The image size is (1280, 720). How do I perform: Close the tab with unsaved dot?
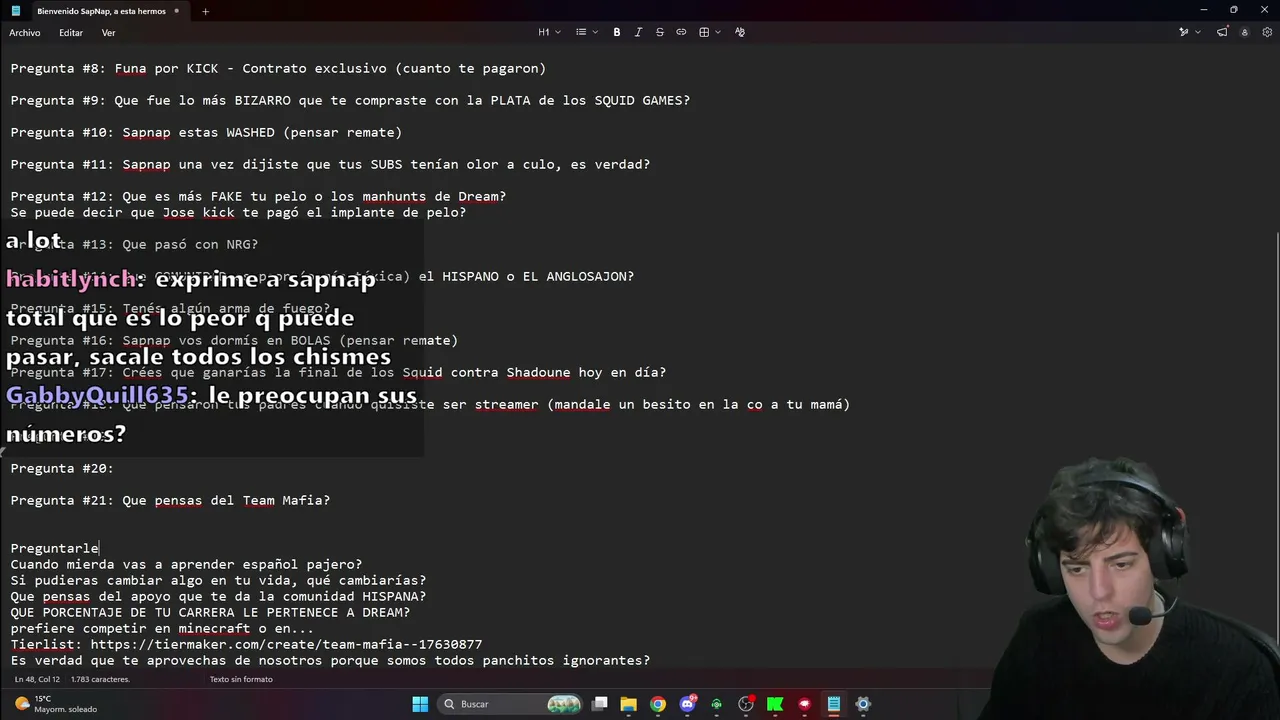pyautogui.click(x=177, y=11)
